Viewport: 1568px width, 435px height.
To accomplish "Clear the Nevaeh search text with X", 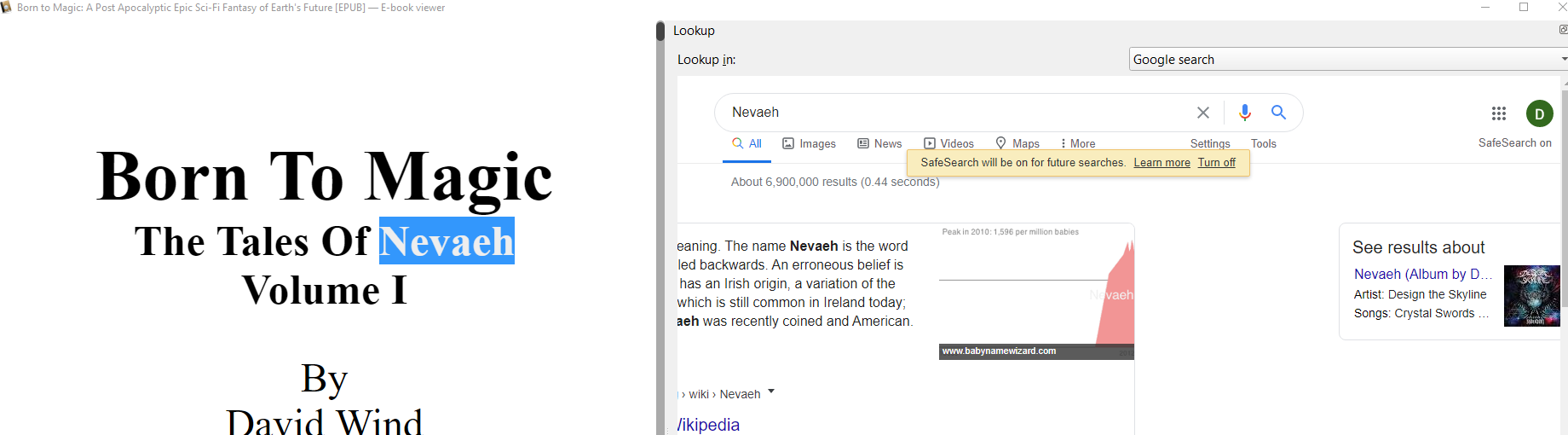I will click(1202, 113).
